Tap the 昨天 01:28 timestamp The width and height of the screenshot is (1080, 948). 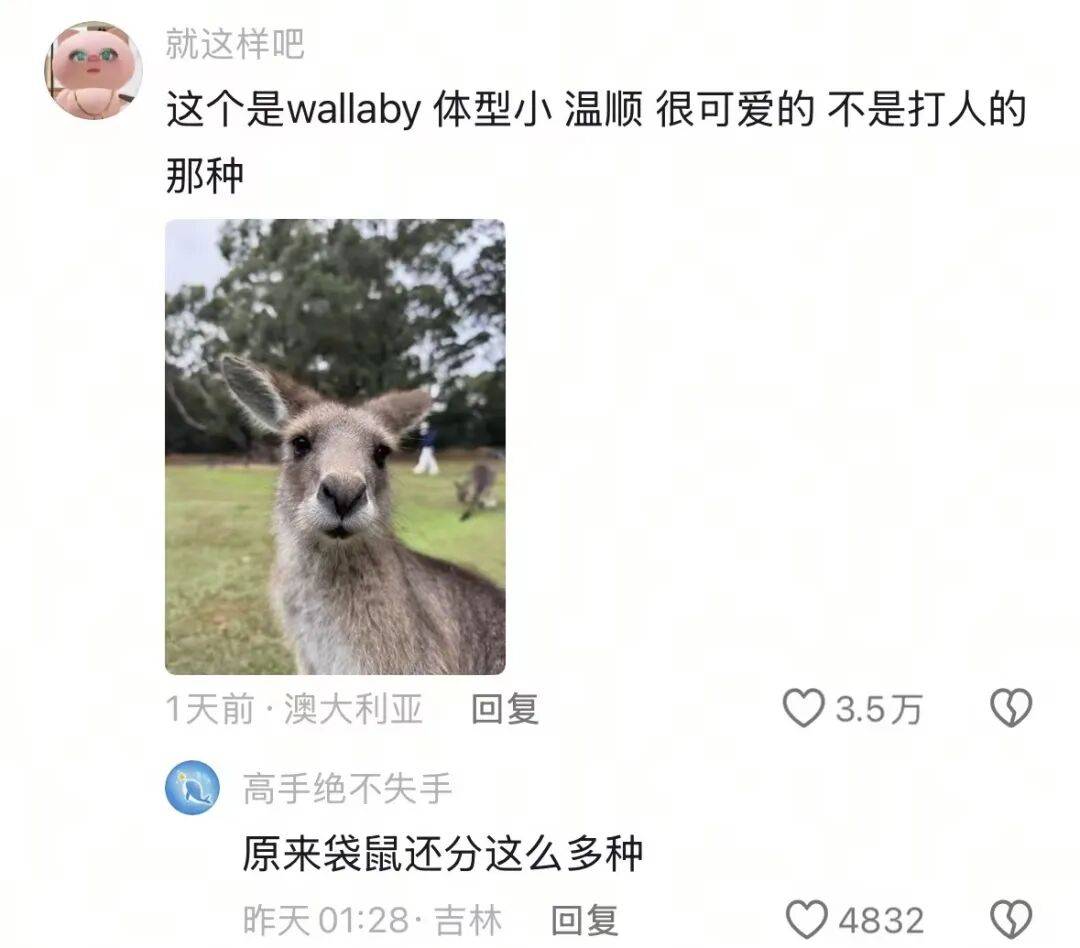pos(326,920)
